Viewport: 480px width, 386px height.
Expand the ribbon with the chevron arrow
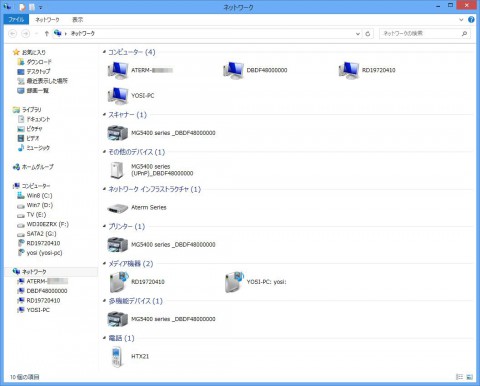pyautogui.click(x=461, y=20)
